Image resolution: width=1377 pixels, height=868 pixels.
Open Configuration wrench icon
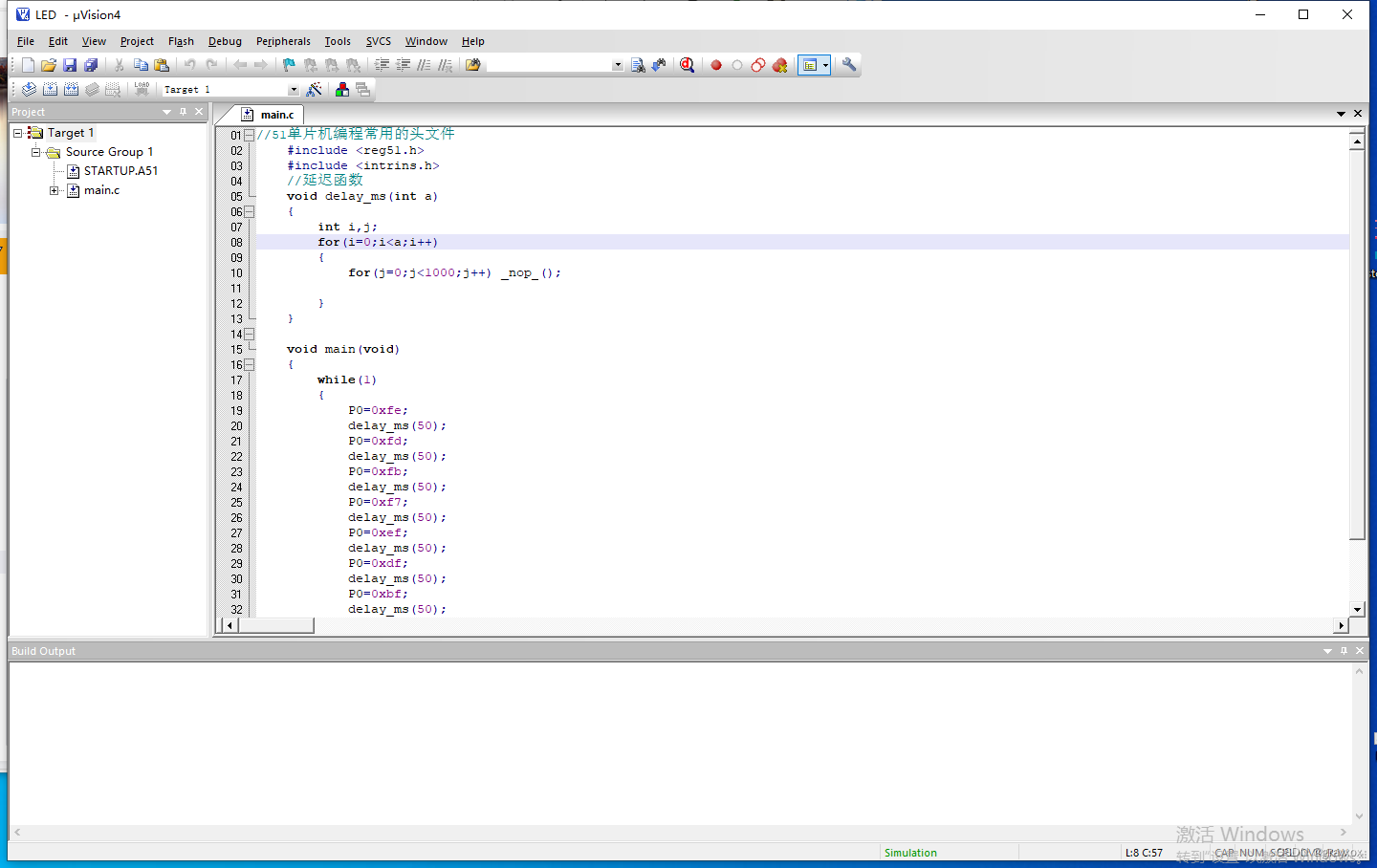click(x=849, y=65)
